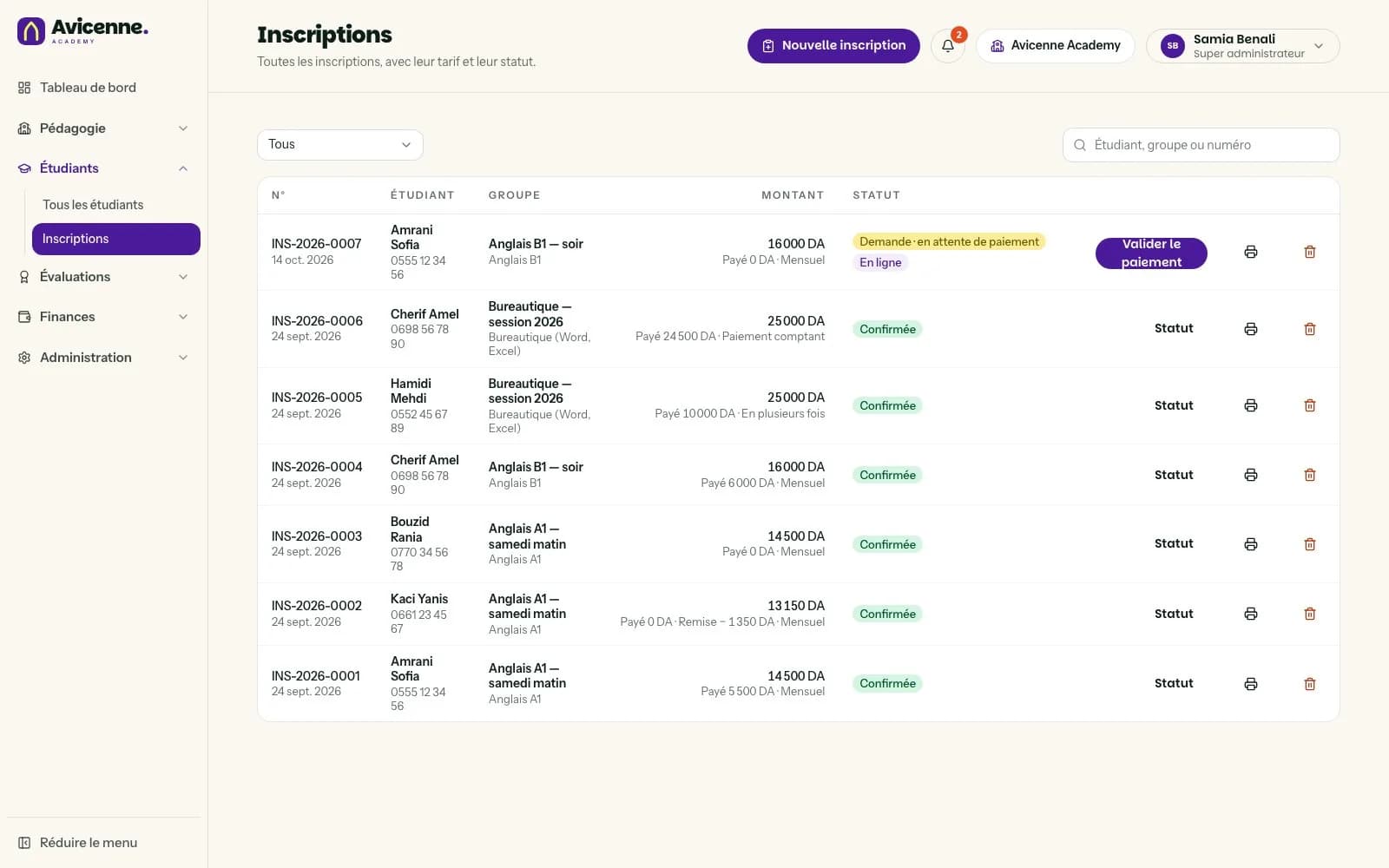This screenshot has width=1389, height=868.
Task: Open the Avicenne Academy school selector
Action: click(x=1056, y=46)
